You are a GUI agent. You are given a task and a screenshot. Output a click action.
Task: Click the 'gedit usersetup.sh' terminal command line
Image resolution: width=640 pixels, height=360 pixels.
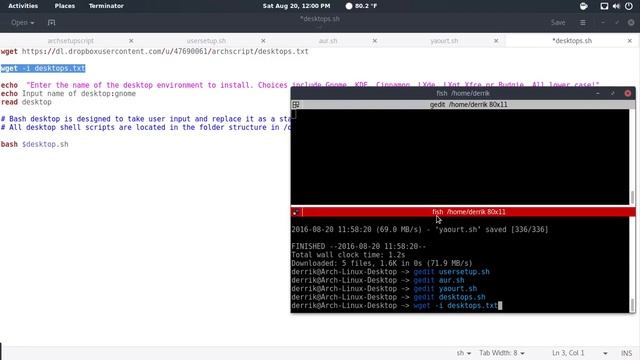pyautogui.click(x=390, y=272)
